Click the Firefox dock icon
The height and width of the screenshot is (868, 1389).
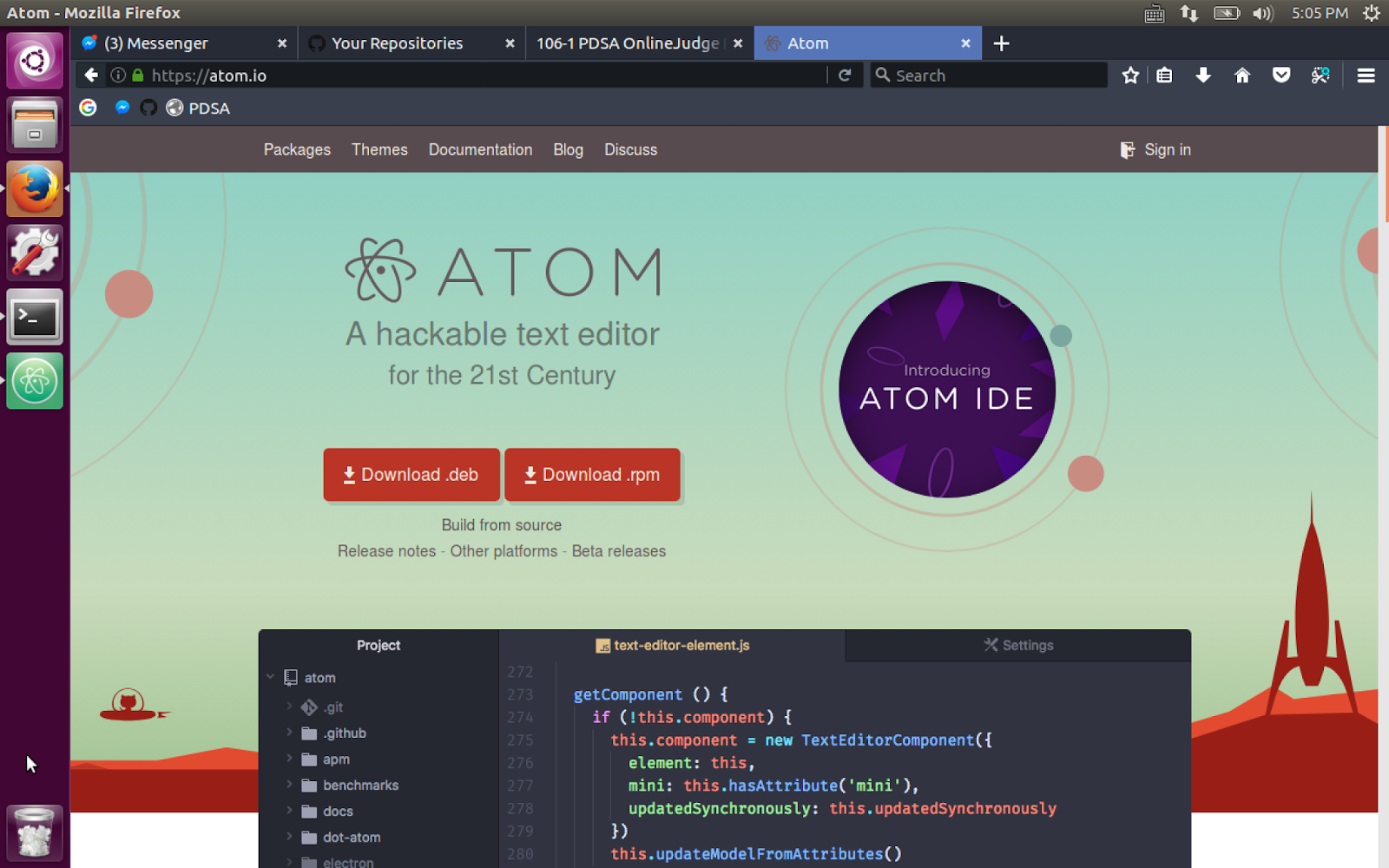(x=35, y=188)
